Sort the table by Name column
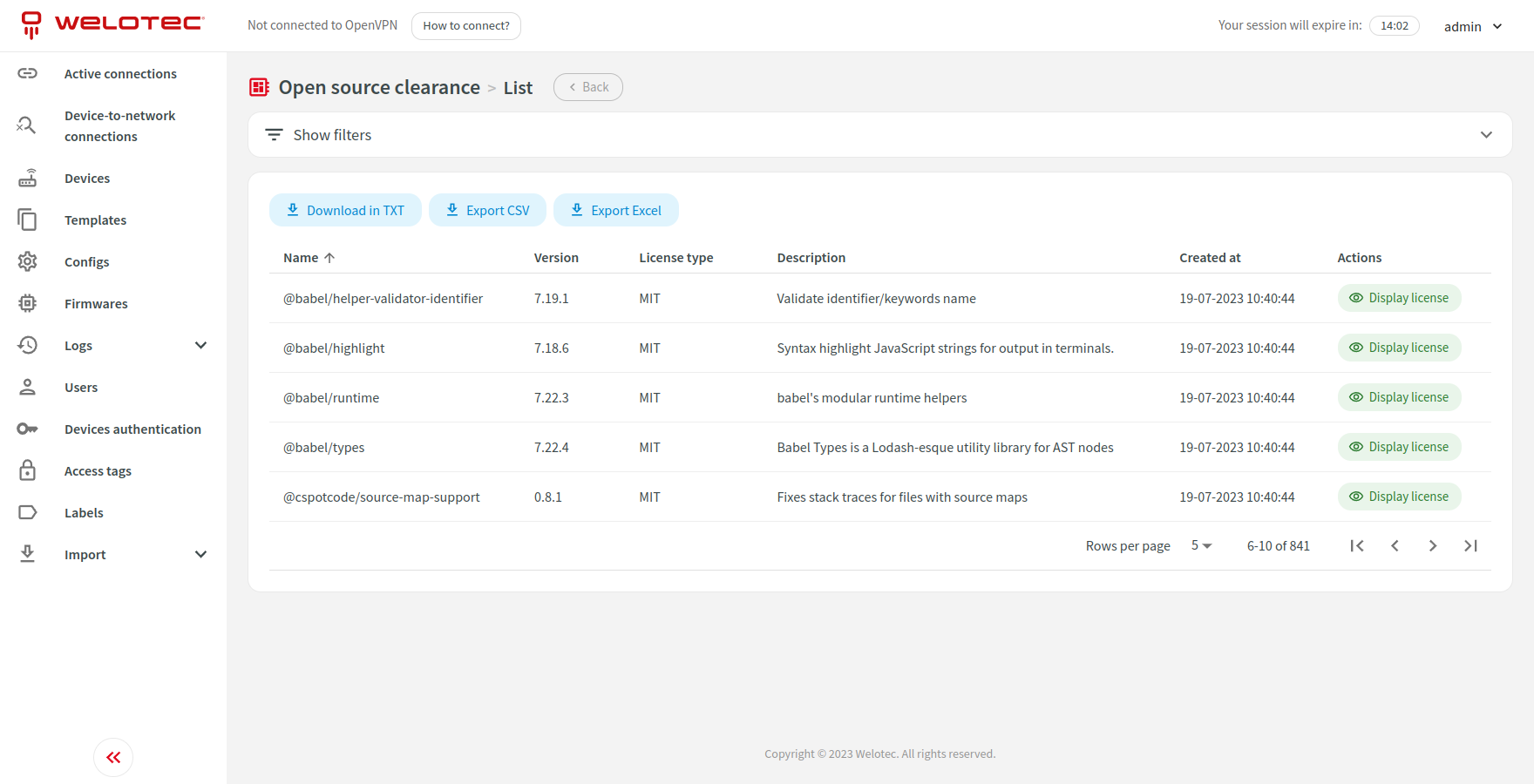This screenshot has height=784, width=1534. [308, 257]
